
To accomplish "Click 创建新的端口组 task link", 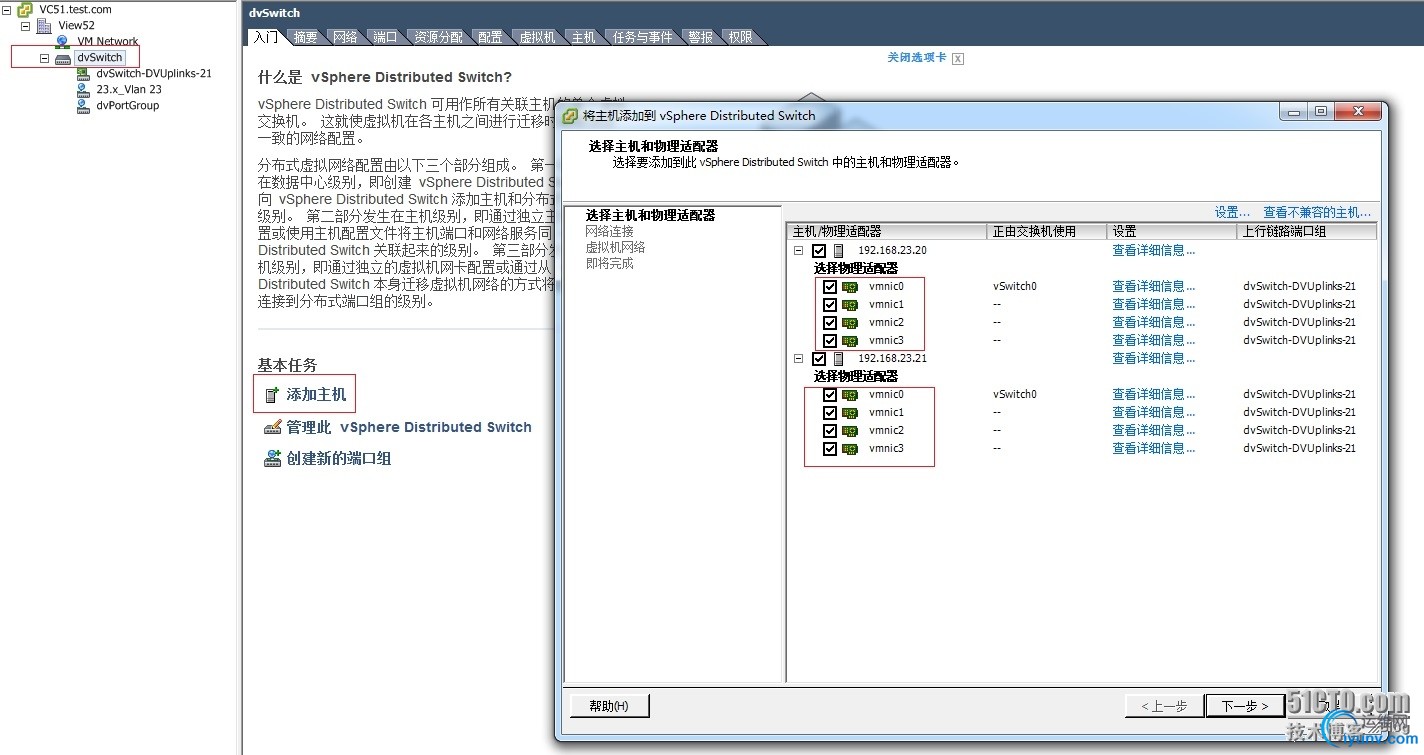I will click(338, 459).
